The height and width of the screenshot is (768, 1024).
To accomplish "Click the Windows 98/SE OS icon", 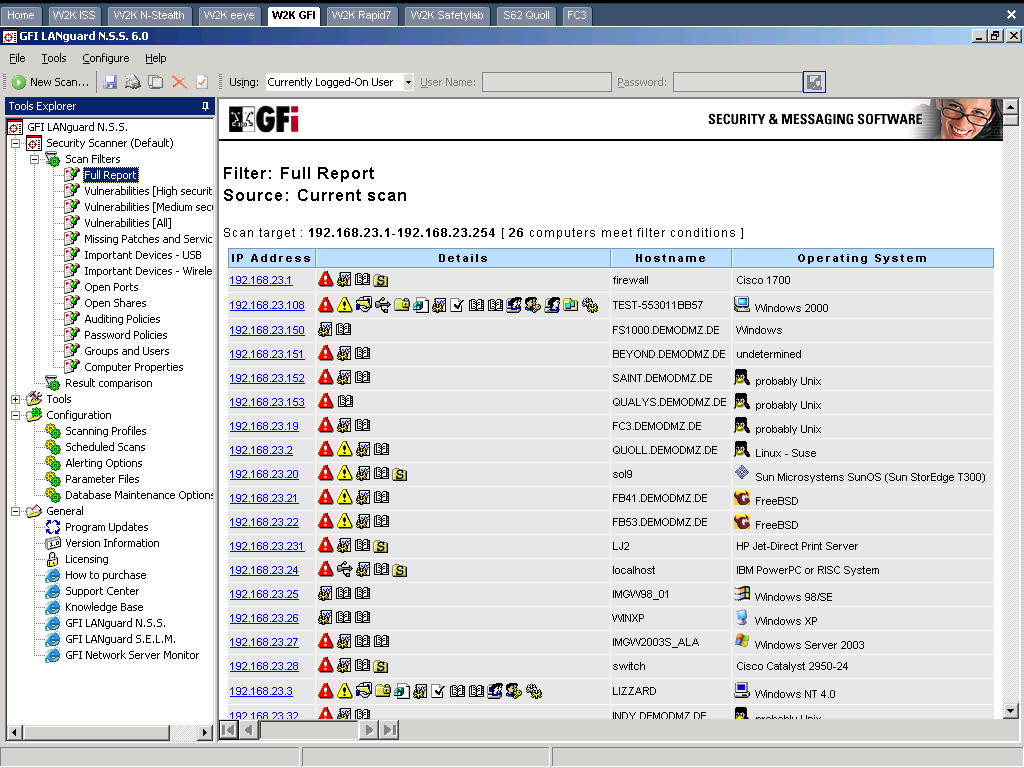I will (741, 593).
